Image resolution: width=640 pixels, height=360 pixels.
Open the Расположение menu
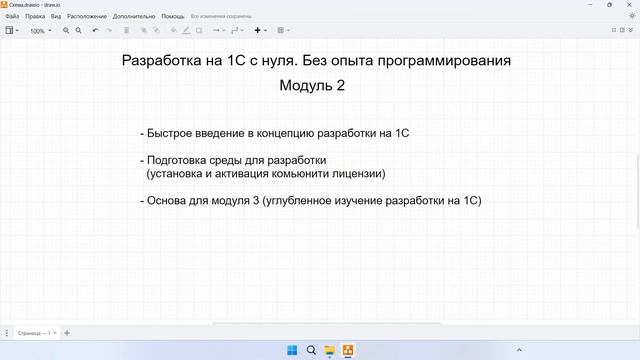tap(87, 16)
